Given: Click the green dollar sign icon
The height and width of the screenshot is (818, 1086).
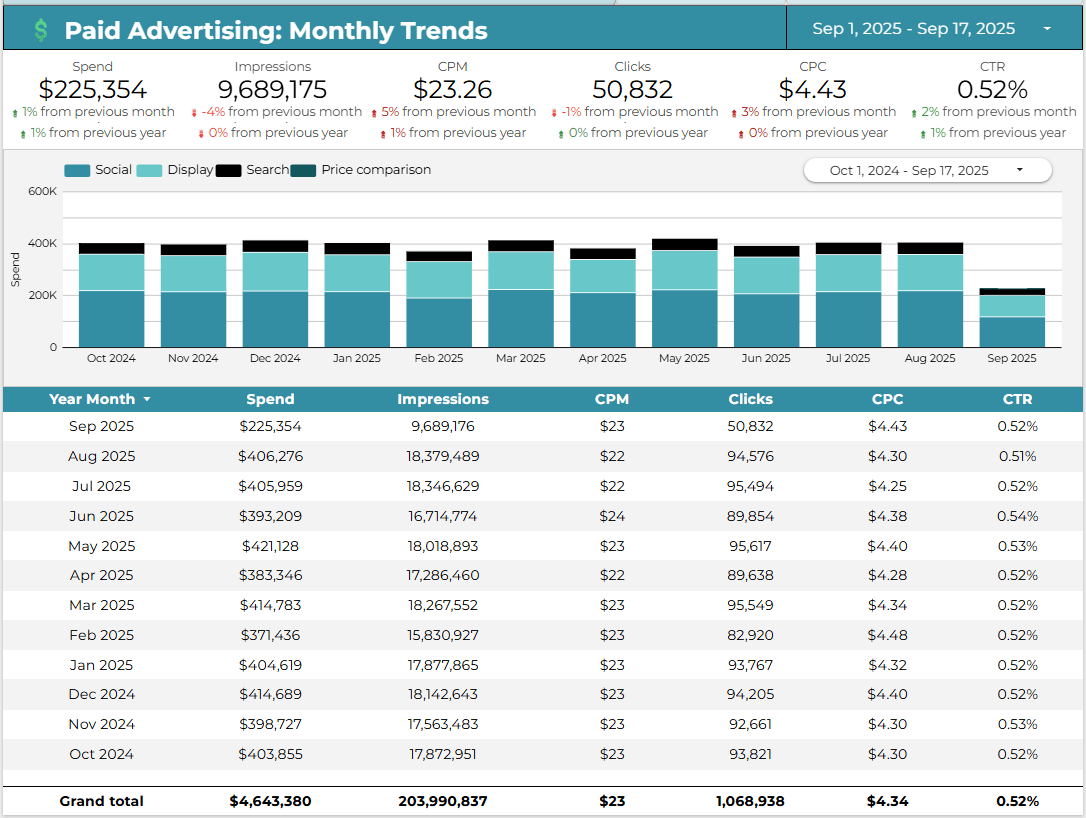Looking at the screenshot, I should tap(41, 29).
